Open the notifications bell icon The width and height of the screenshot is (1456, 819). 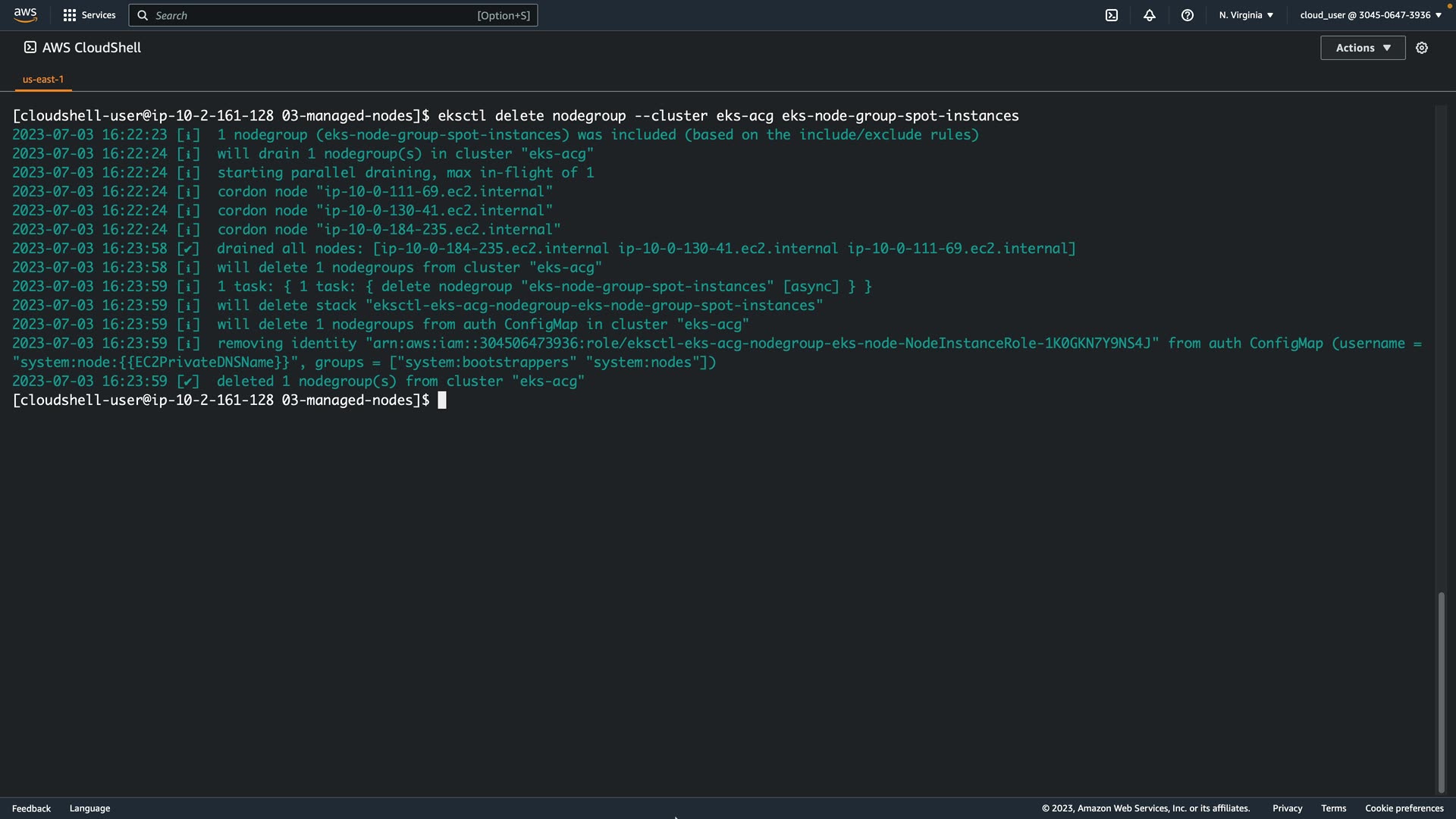click(1150, 15)
